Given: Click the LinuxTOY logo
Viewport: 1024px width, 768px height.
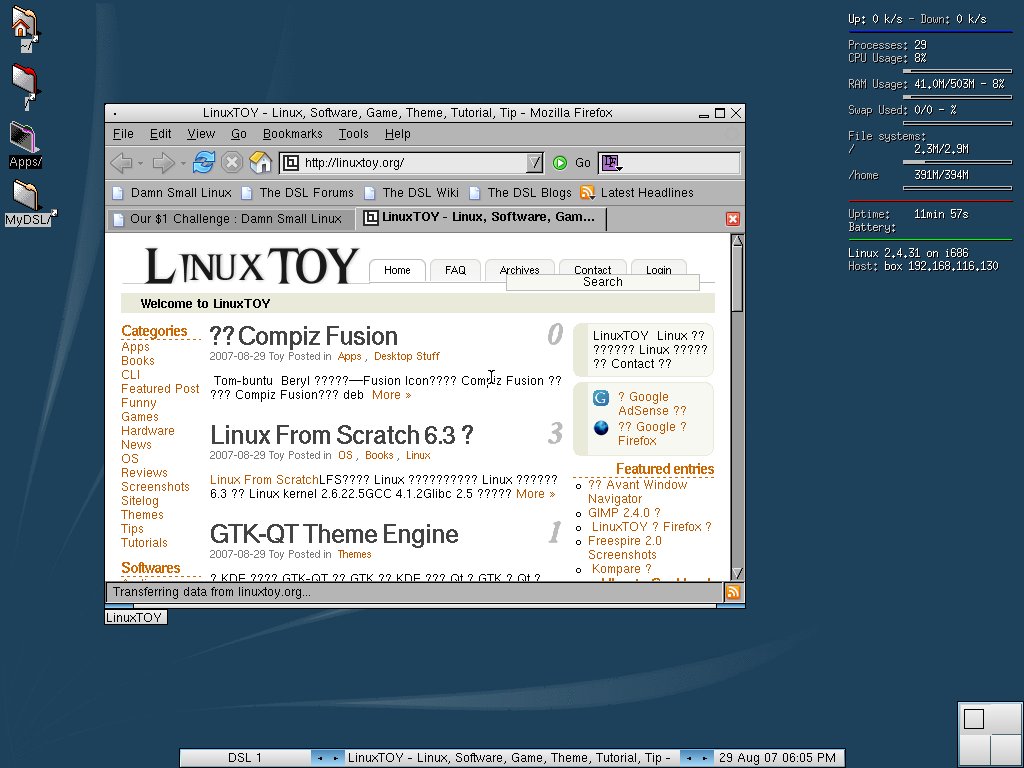Looking at the screenshot, I should (x=251, y=265).
